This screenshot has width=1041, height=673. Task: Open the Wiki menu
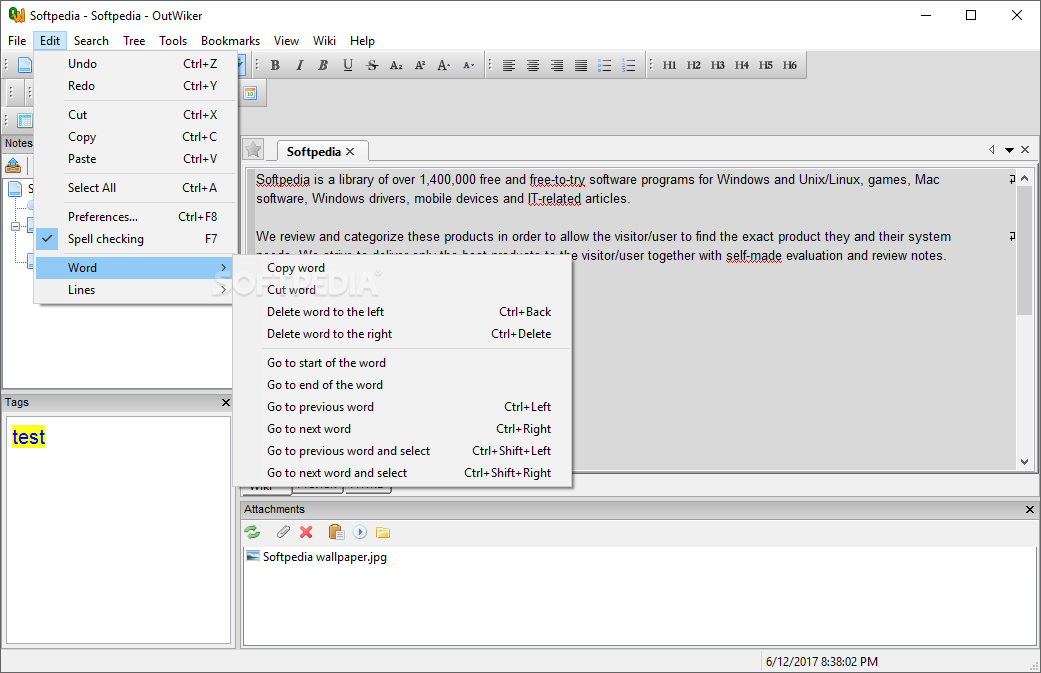324,40
